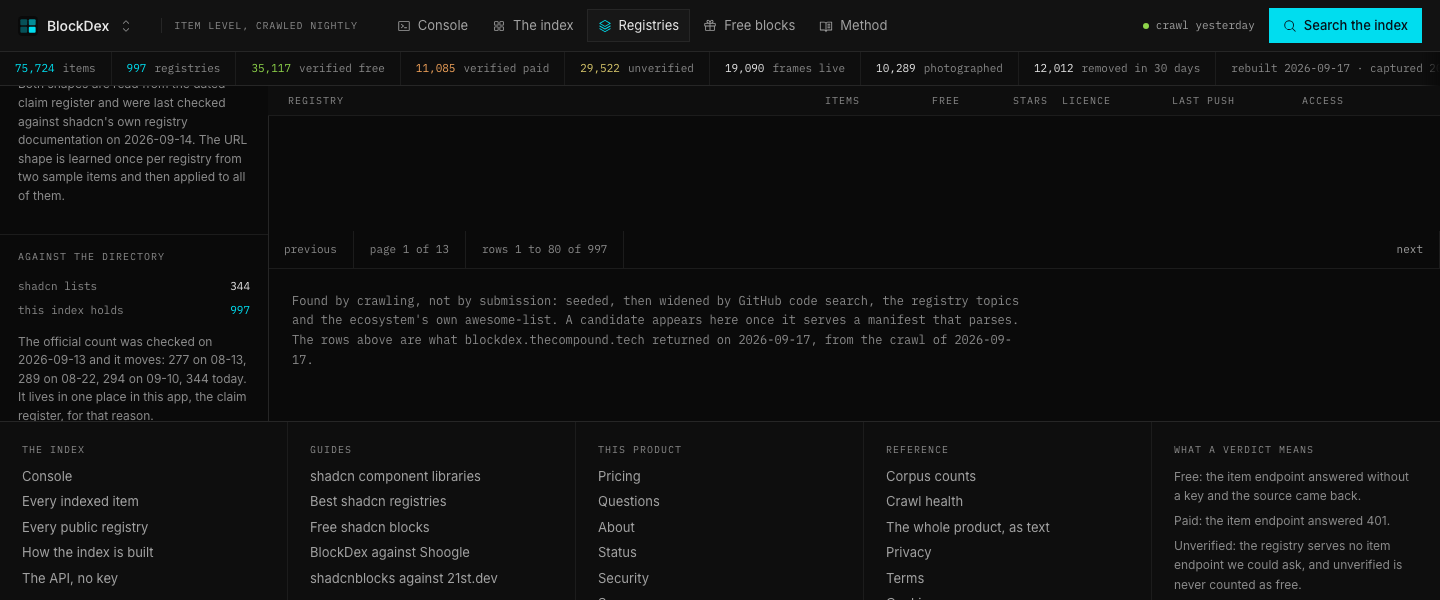Open the BlockDex against Shoogle guide

coord(390,553)
